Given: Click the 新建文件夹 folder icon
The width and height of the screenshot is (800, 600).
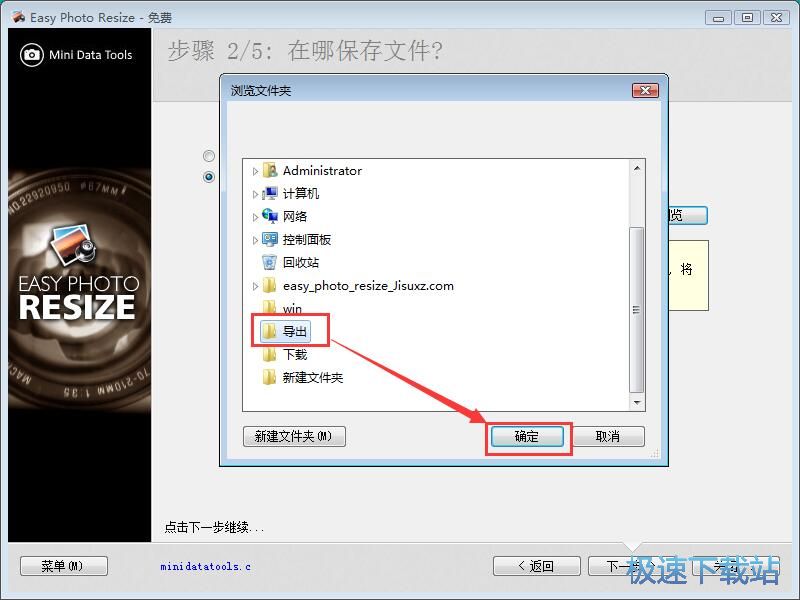Looking at the screenshot, I should (x=269, y=377).
